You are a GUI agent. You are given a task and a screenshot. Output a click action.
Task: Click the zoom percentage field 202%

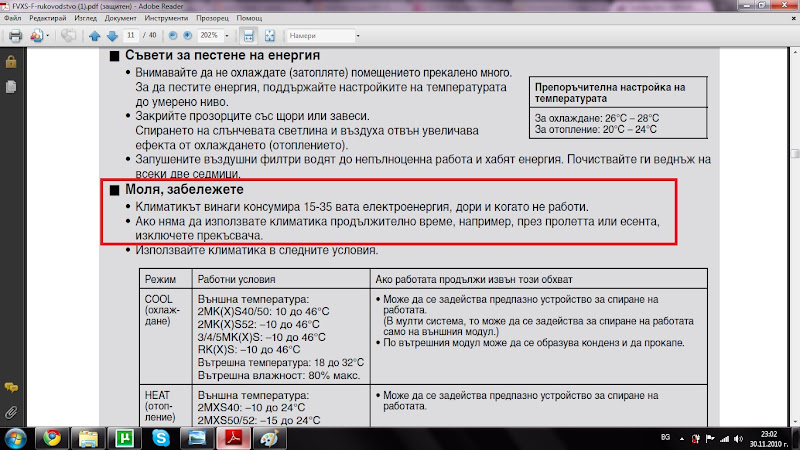[x=210, y=35]
